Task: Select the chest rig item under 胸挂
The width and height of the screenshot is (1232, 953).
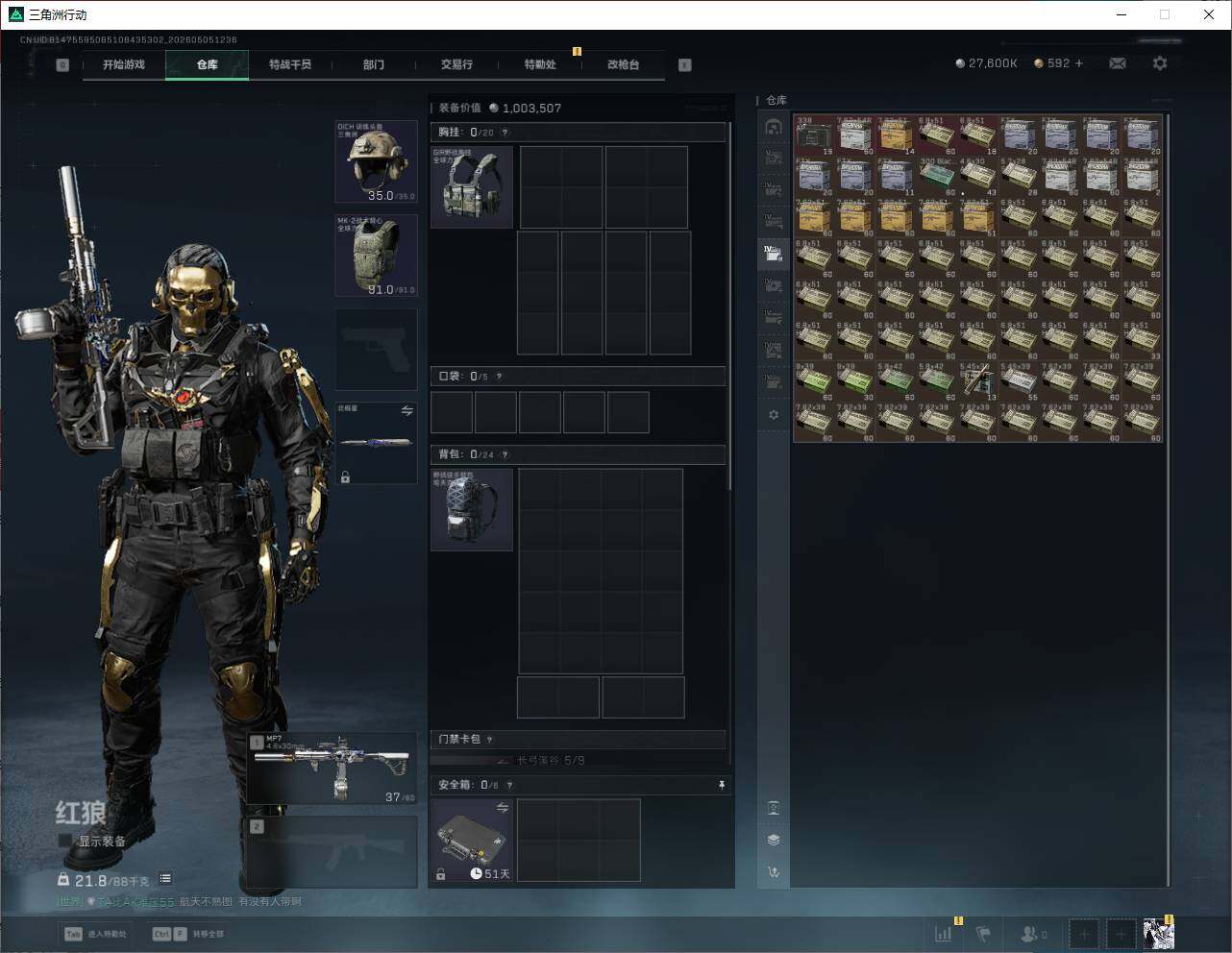Action: tap(472, 186)
